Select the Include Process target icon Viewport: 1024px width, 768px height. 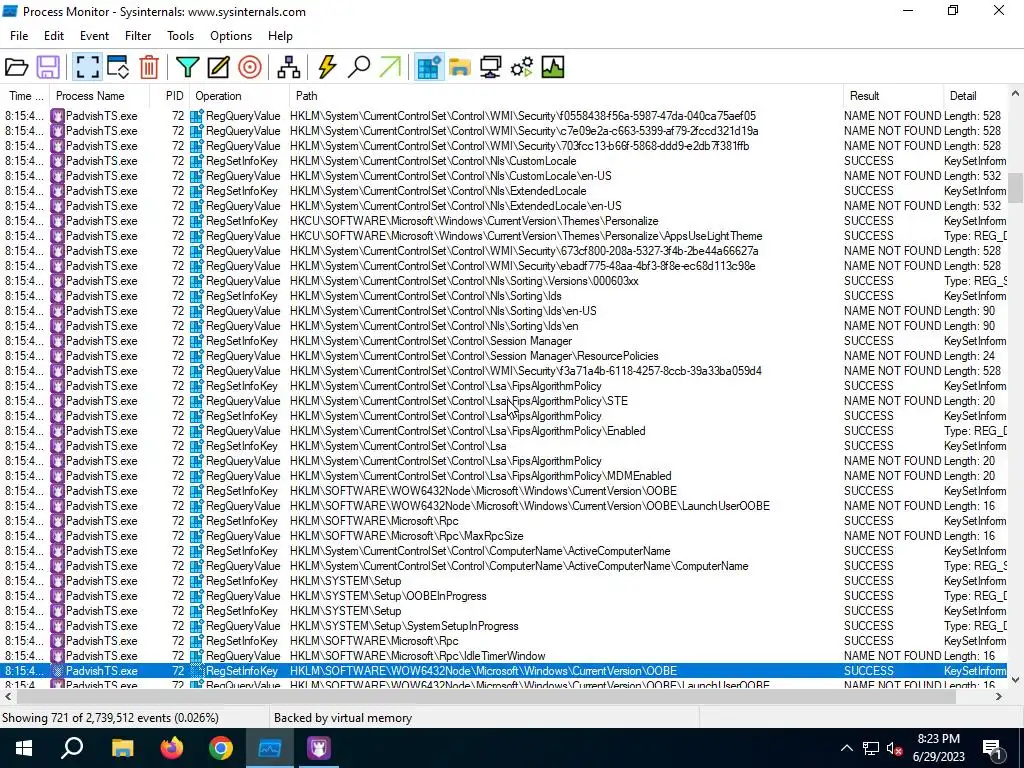[249, 67]
